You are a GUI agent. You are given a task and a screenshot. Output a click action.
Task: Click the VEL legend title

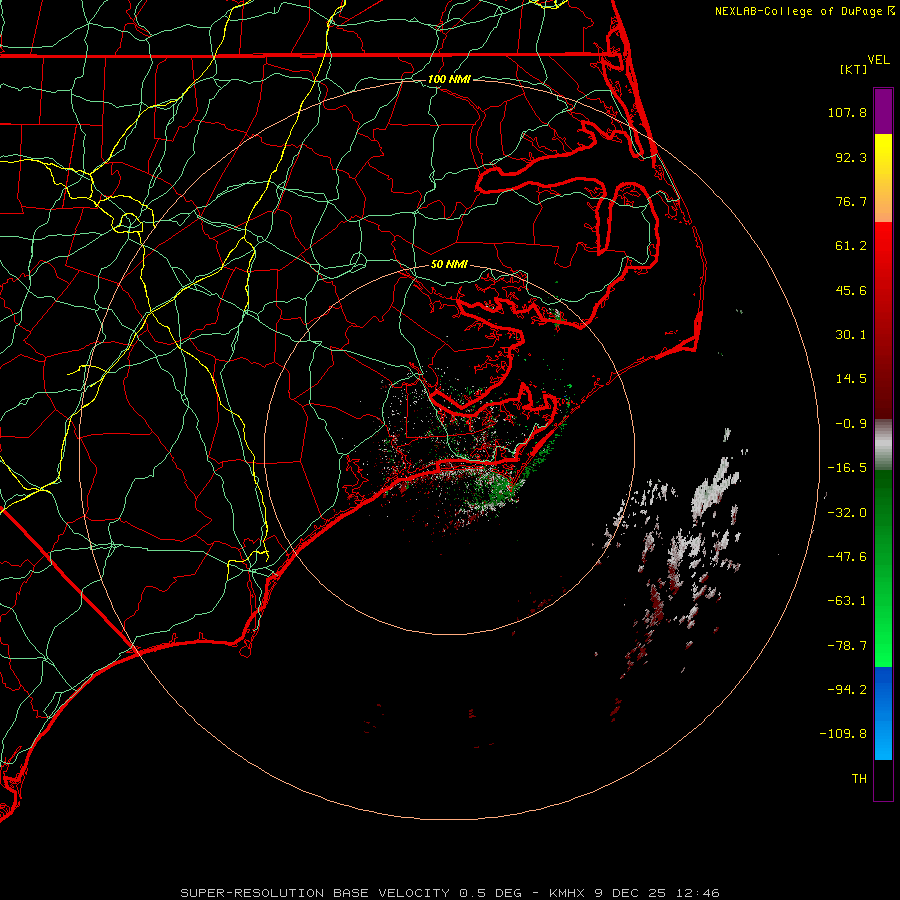click(x=878, y=60)
